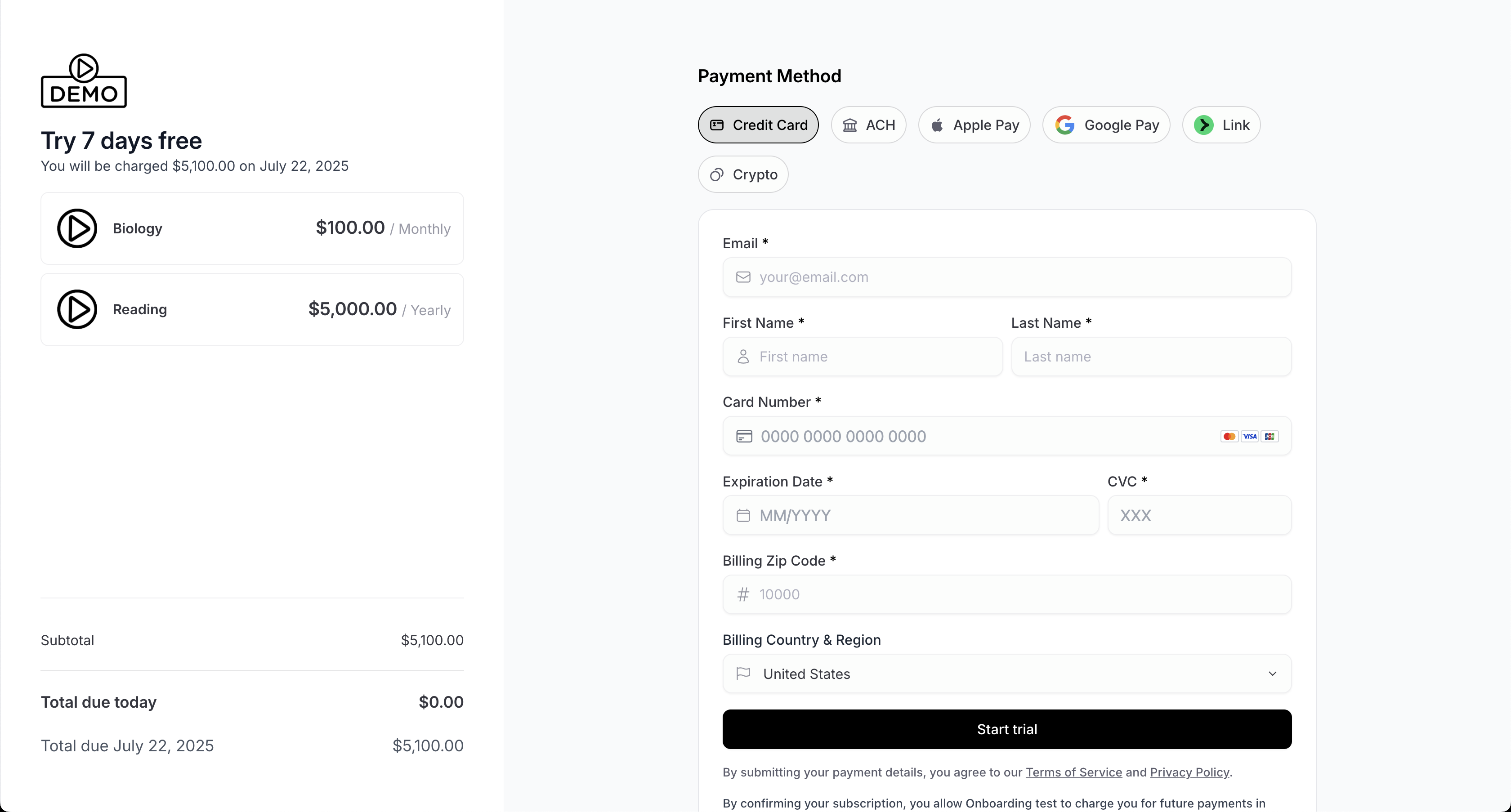Click the Total due July 22, 2025 label
The height and width of the screenshot is (812, 1511).
point(127,746)
